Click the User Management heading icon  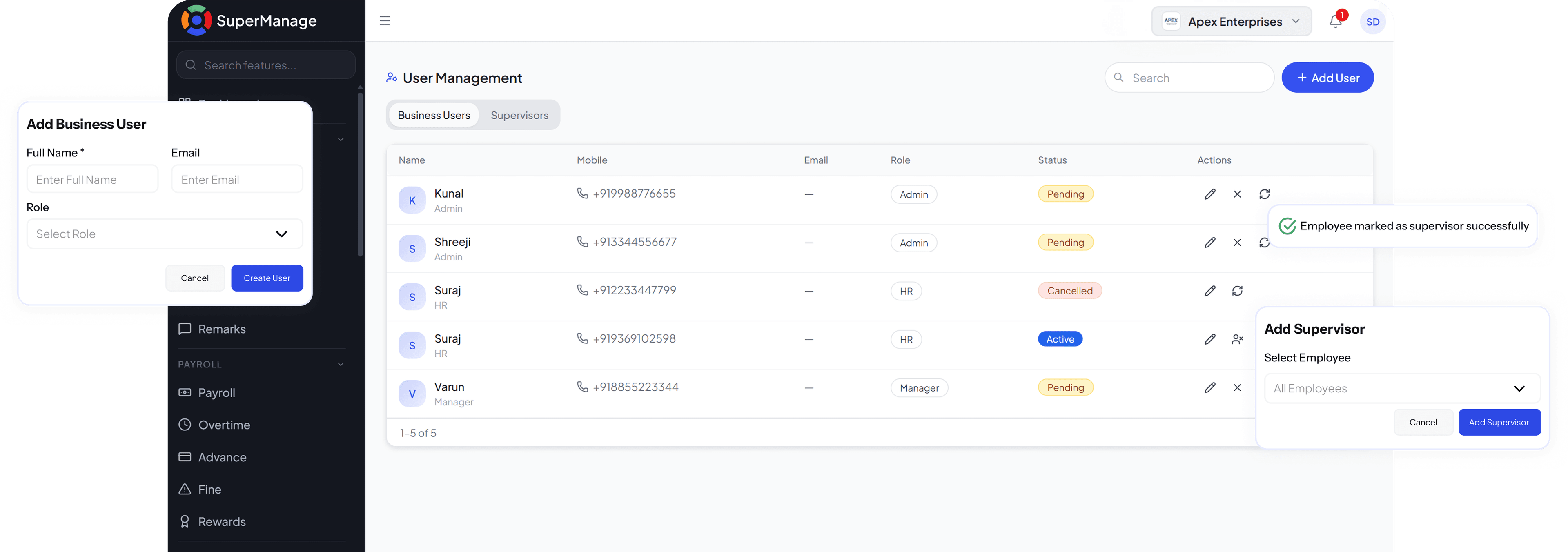point(392,78)
